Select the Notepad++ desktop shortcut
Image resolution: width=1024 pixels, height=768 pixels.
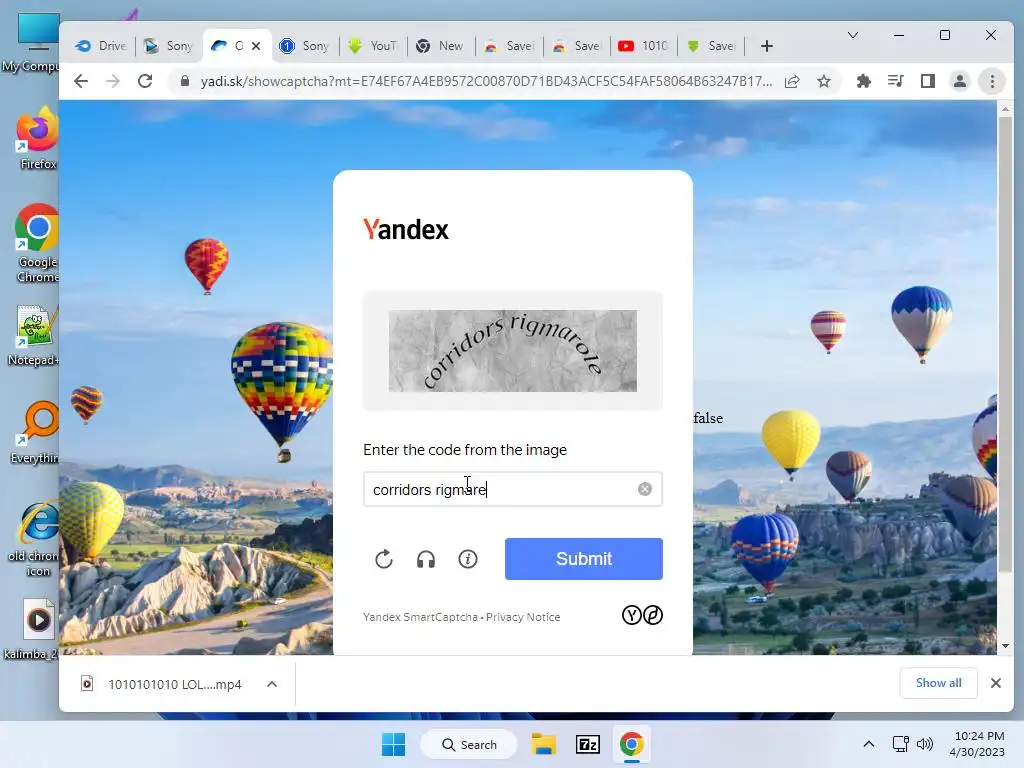click(x=34, y=336)
